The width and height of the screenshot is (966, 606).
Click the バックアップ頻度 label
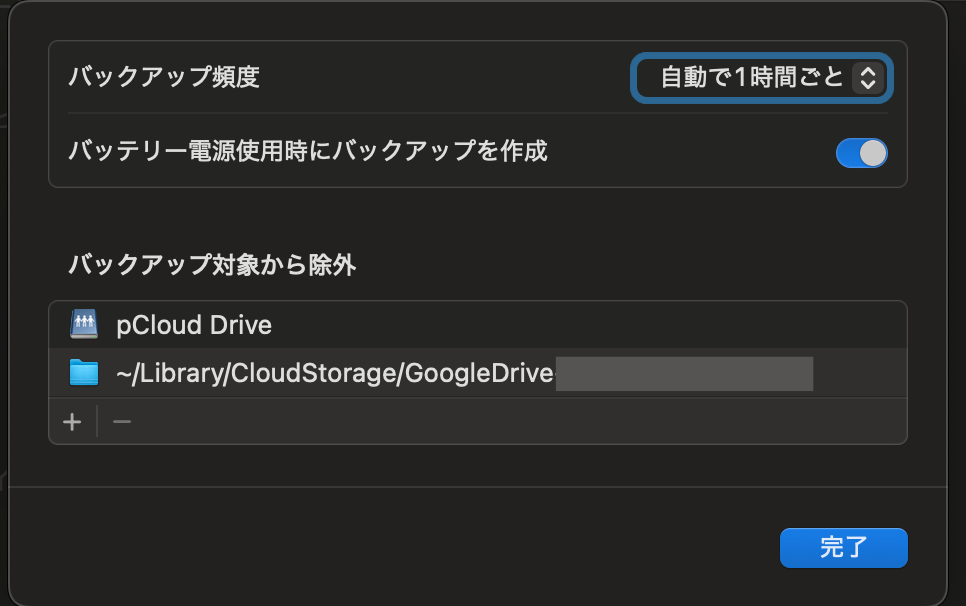pos(164,77)
